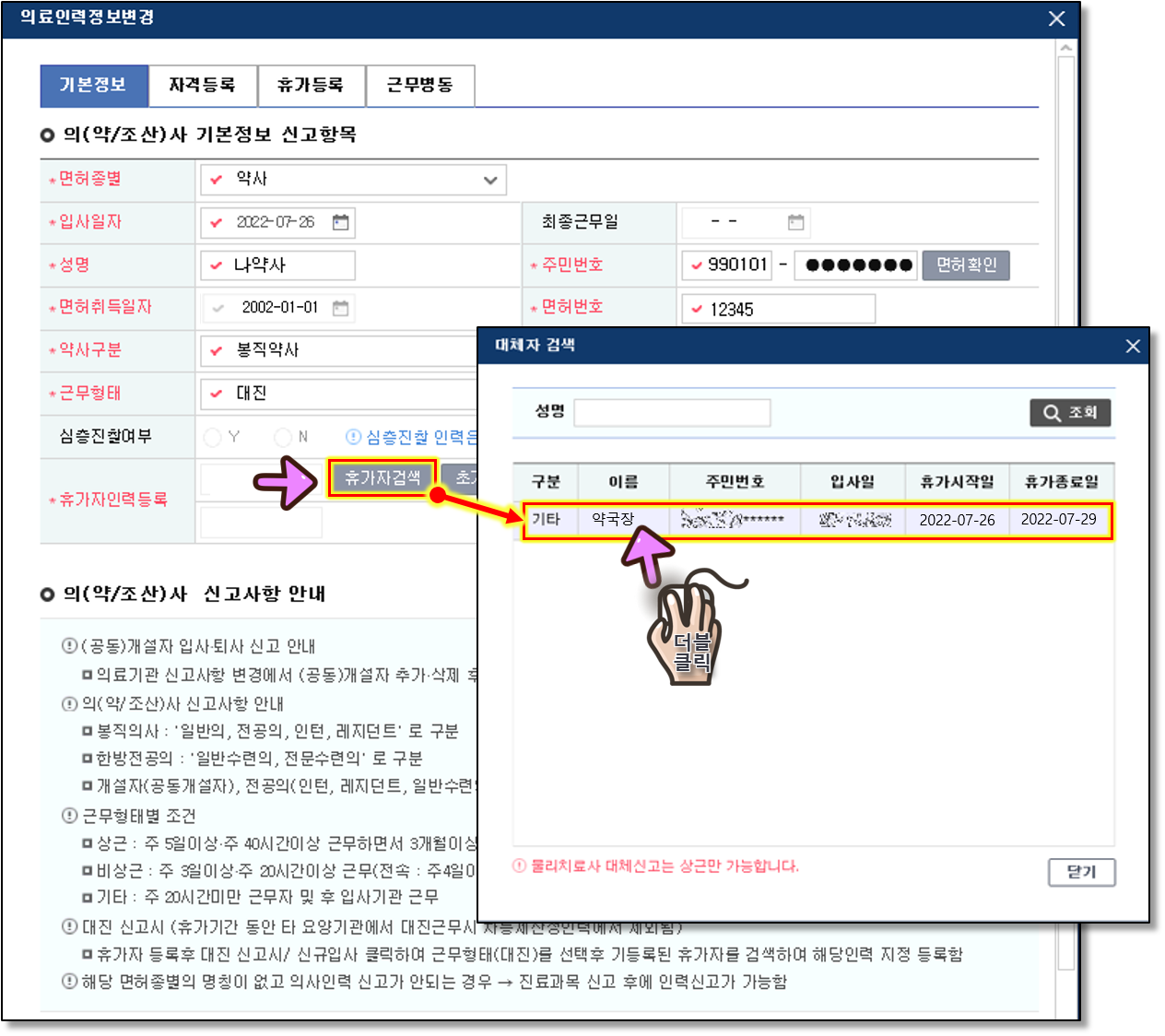The image size is (1165, 1036).
Task: Select the N radio button for 심층진찰여부
Action: pyautogui.click(x=283, y=437)
